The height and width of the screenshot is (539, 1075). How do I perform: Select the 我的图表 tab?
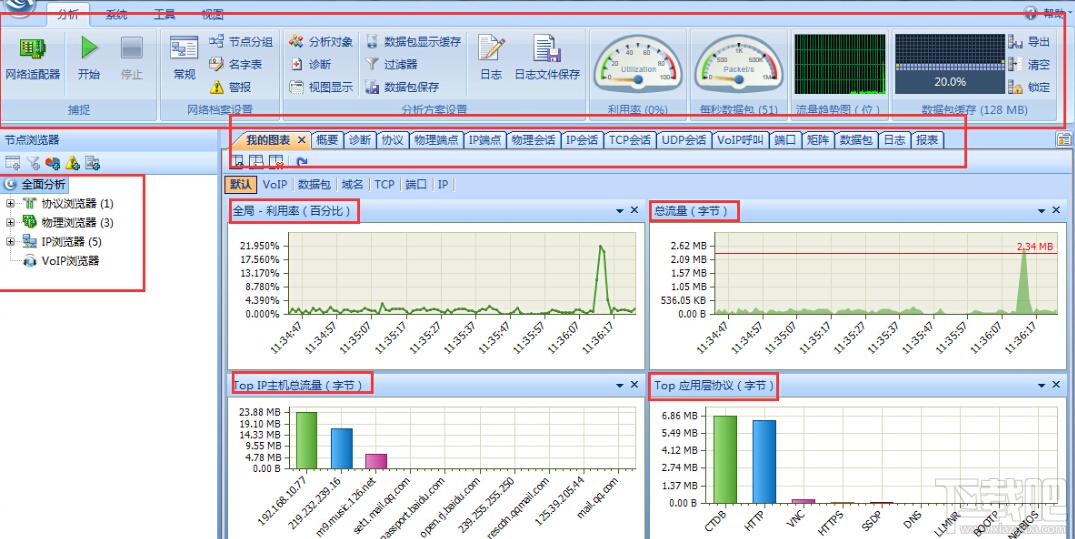coord(267,140)
